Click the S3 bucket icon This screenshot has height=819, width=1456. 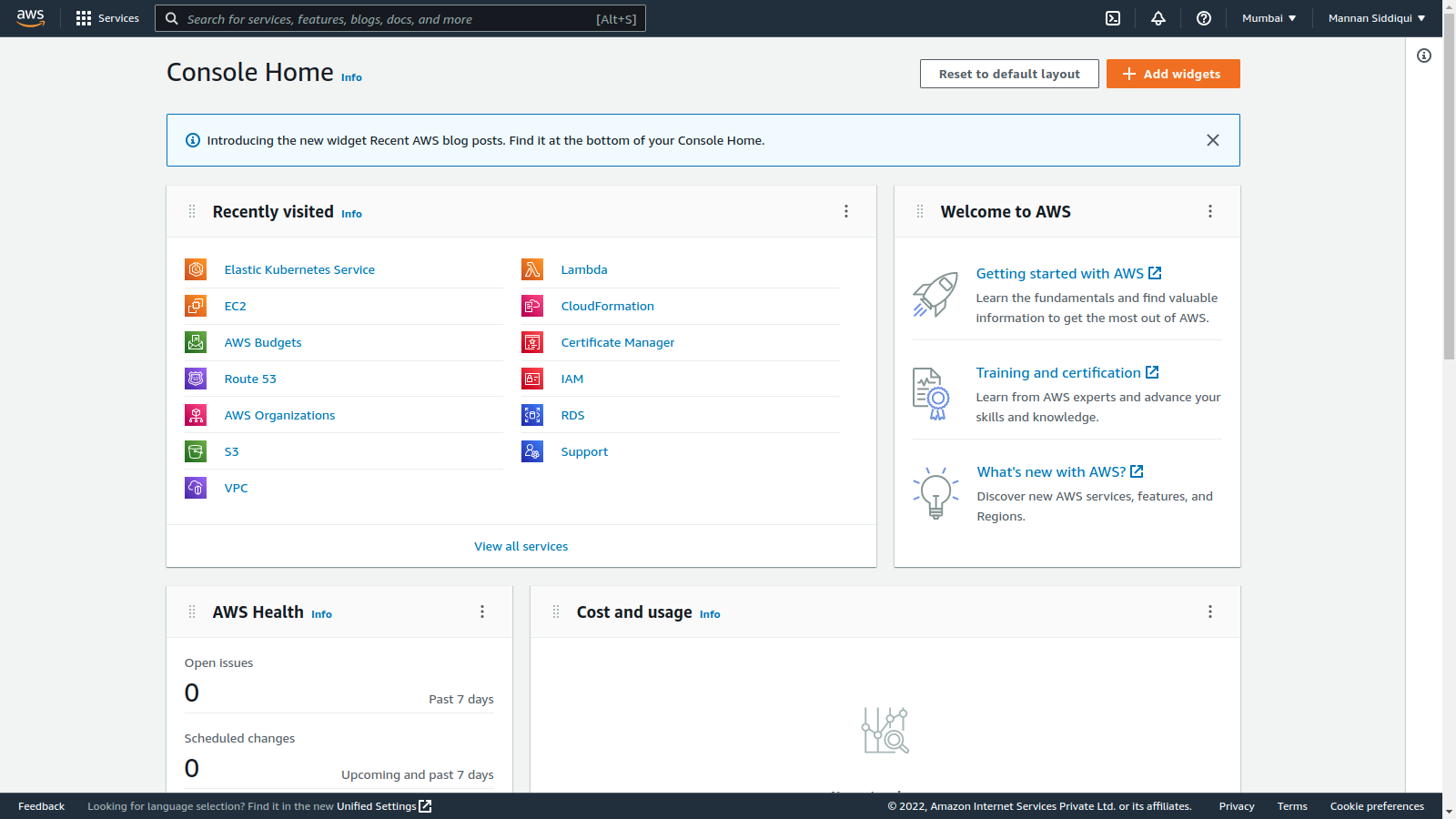coord(196,451)
